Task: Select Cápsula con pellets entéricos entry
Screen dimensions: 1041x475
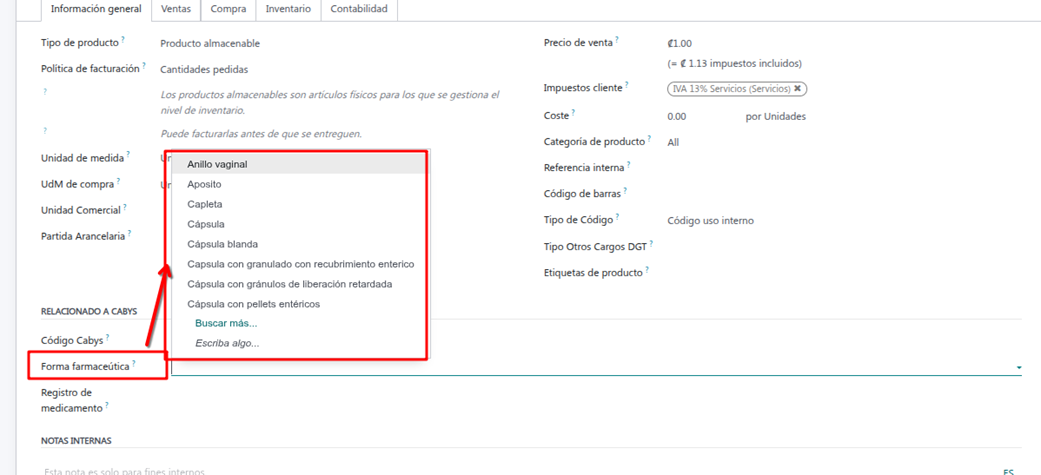Action: tap(253, 304)
